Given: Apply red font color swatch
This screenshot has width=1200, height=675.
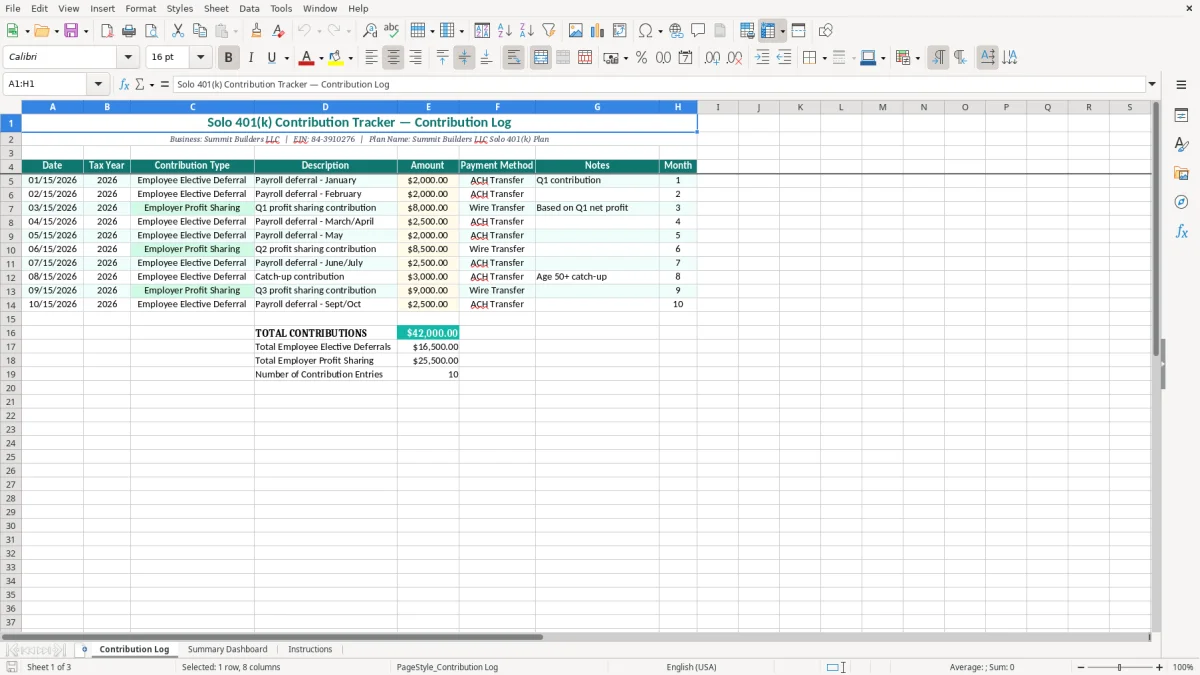Looking at the screenshot, I should (x=307, y=58).
